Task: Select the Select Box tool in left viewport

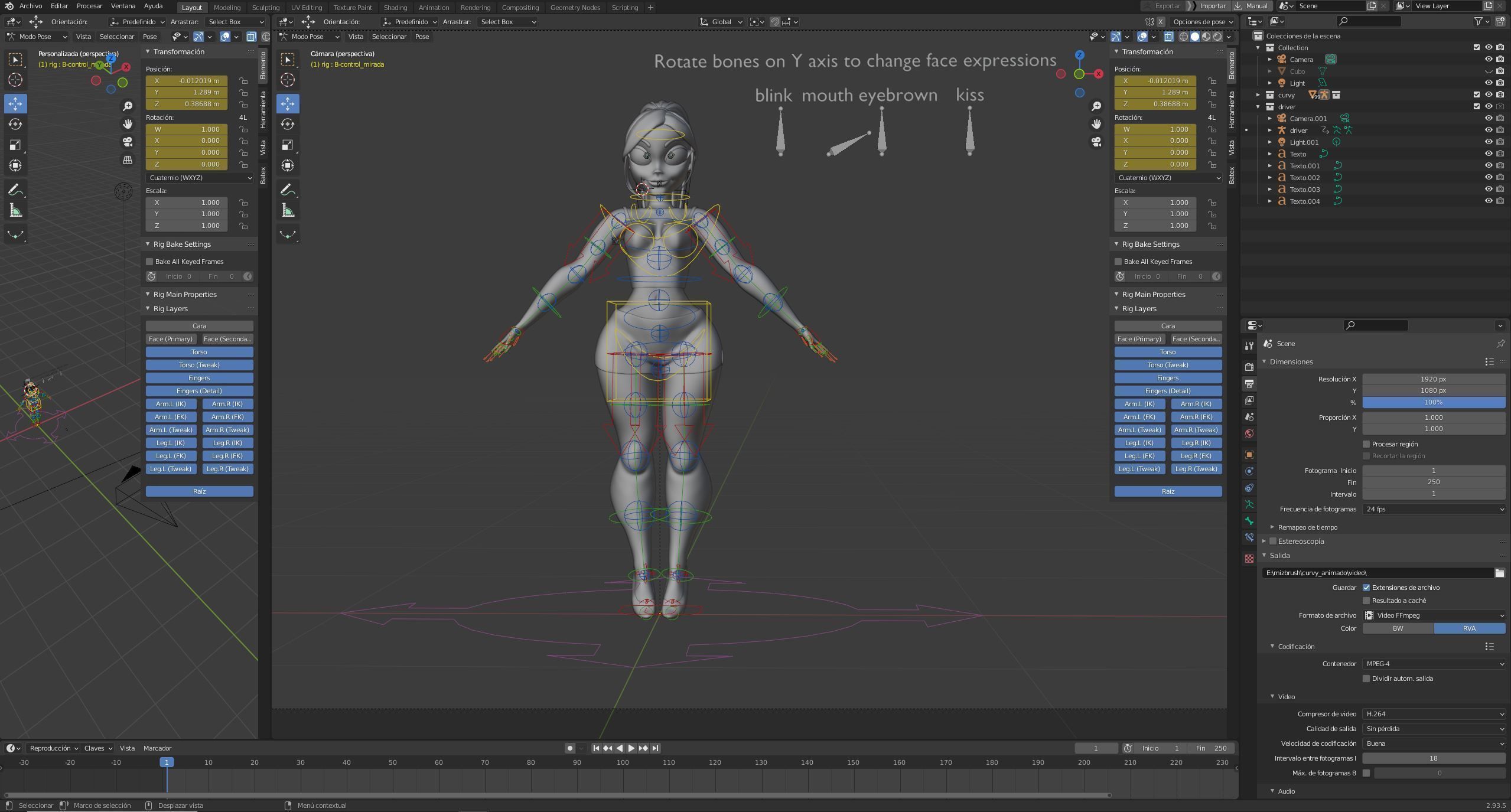Action: pos(15,59)
